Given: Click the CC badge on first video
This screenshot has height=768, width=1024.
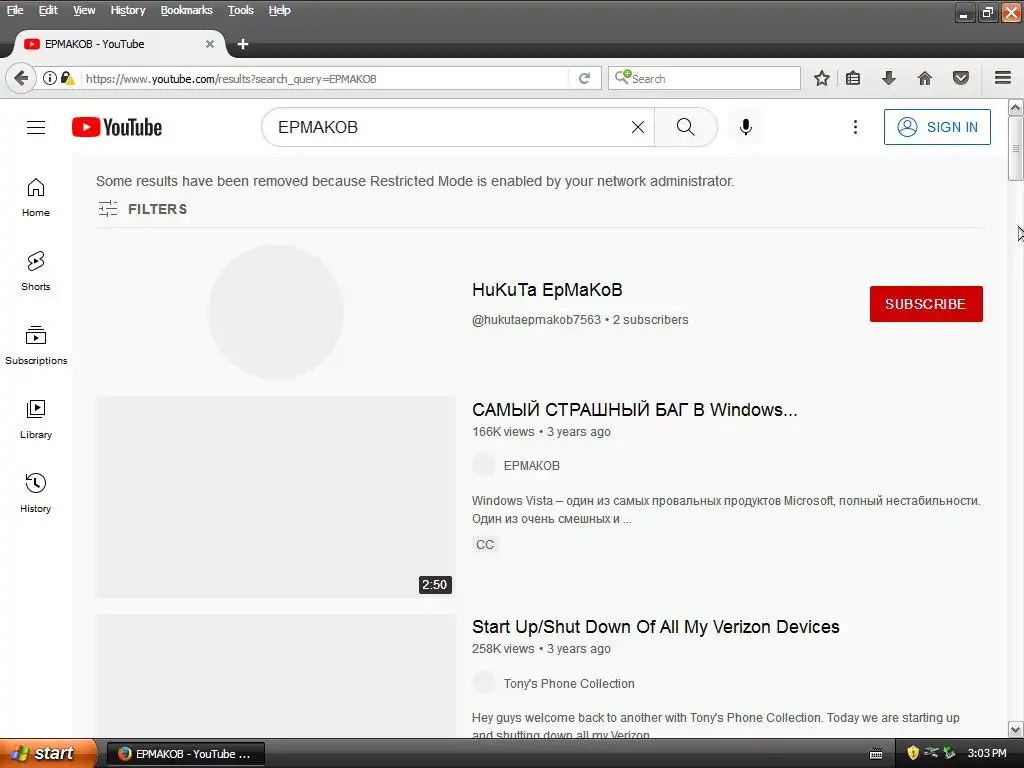Looking at the screenshot, I should tap(485, 545).
